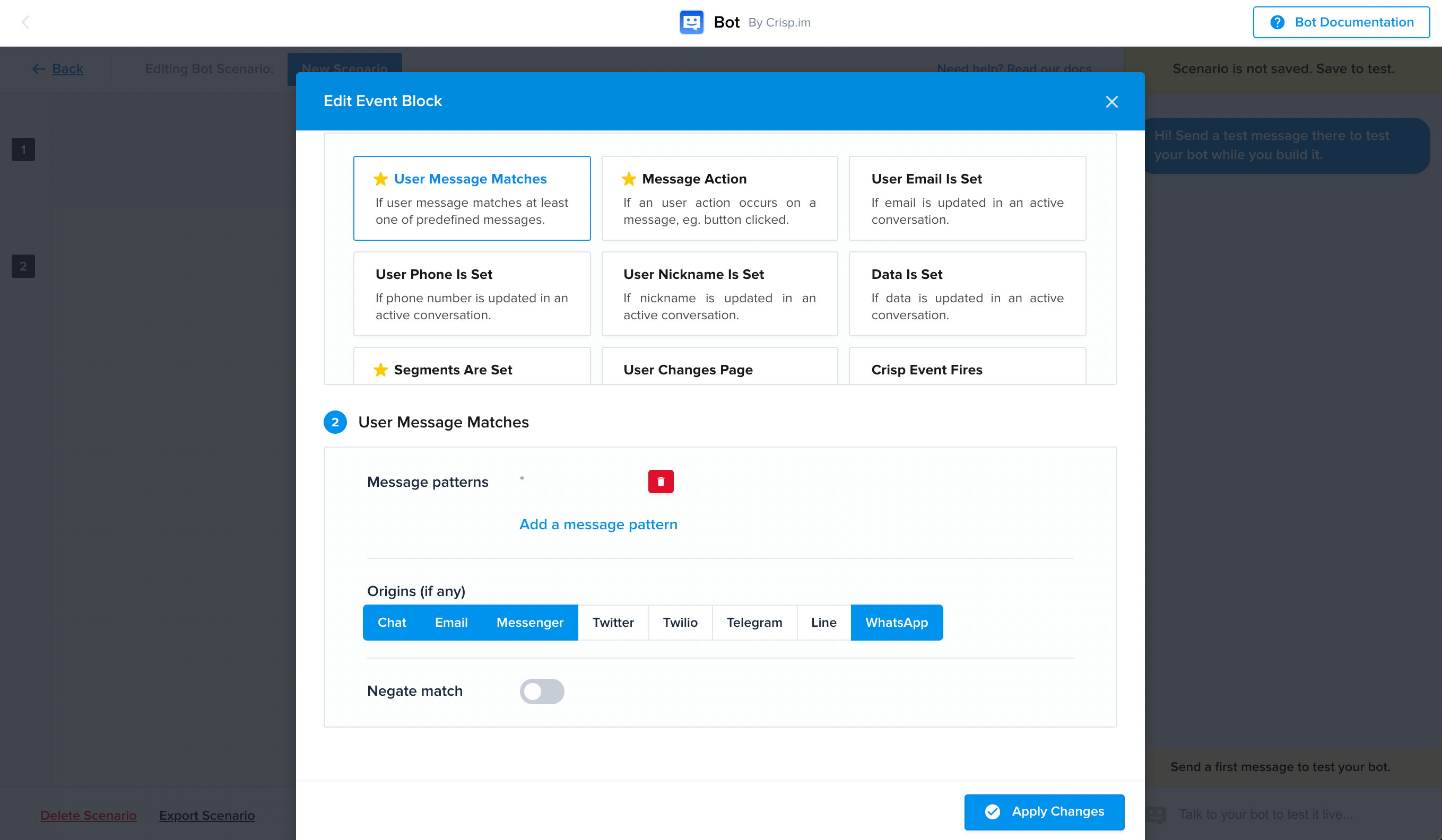Click Apply Changes button
Viewport: 1442px width, 840px height.
pyautogui.click(x=1044, y=811)
